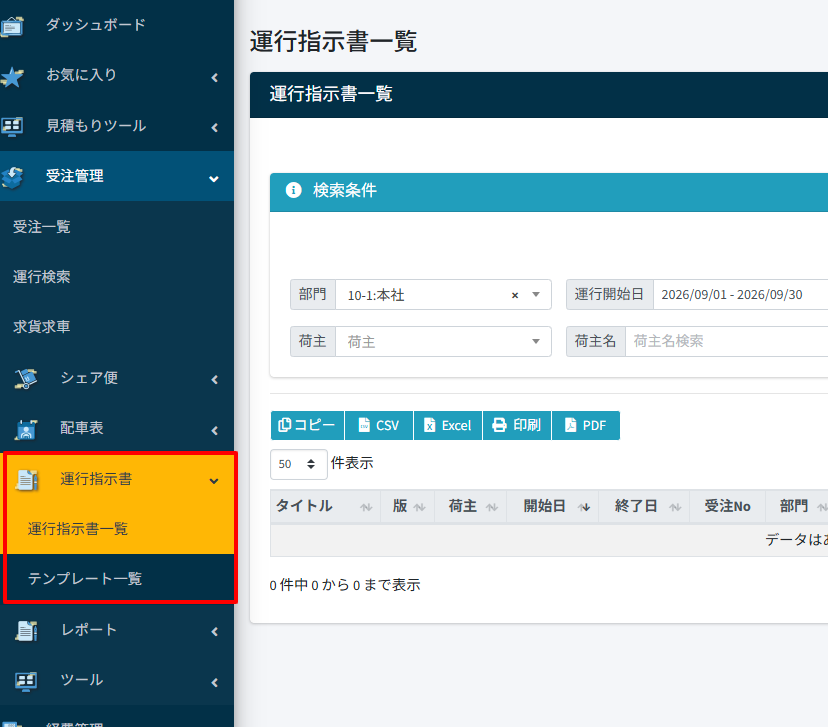Click the 配車表 menu label
Screen dimensions: 828x727
click(82, 428)
